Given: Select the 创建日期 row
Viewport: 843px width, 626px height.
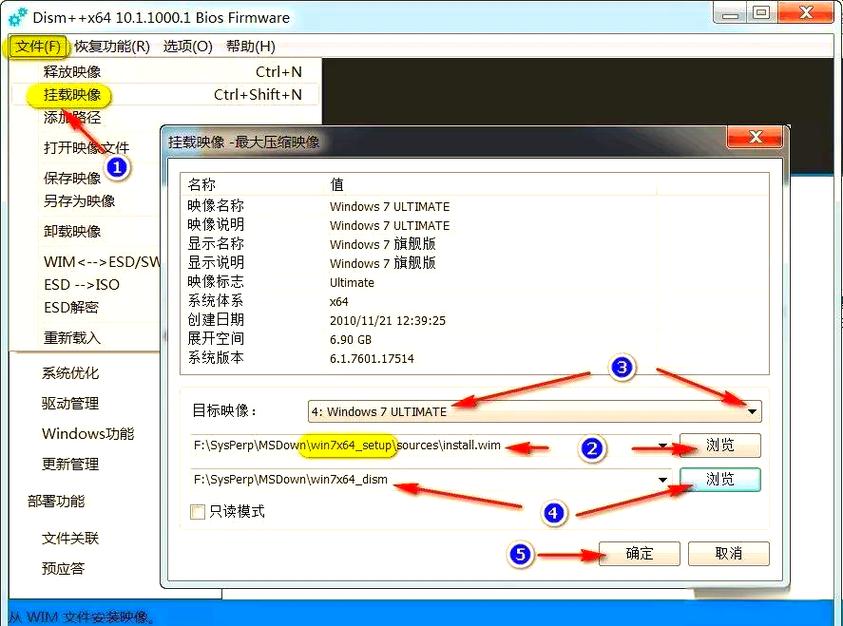Looking at the screenshot, I should [x=475, y=321].
